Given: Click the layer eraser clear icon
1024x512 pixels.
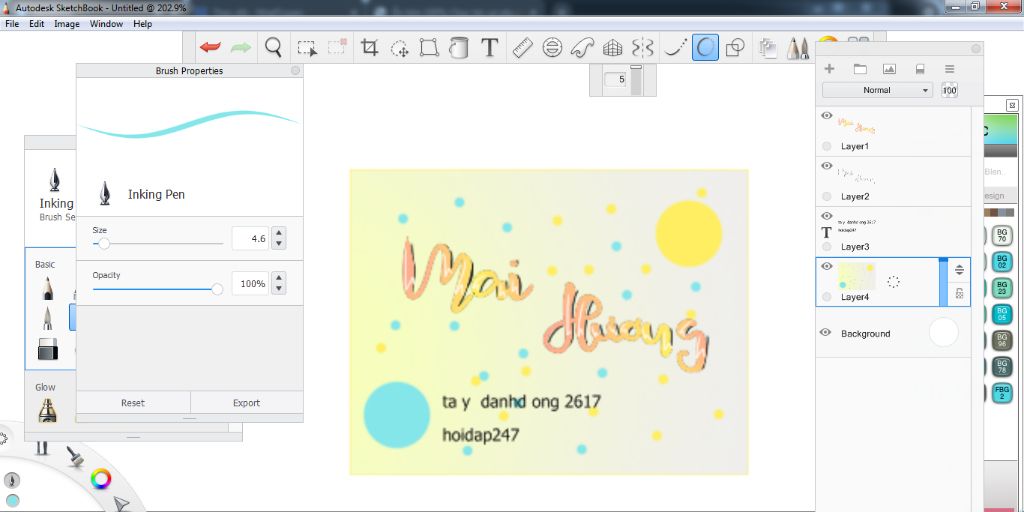Looking at the screenshot, I should (x=920, y=69).
